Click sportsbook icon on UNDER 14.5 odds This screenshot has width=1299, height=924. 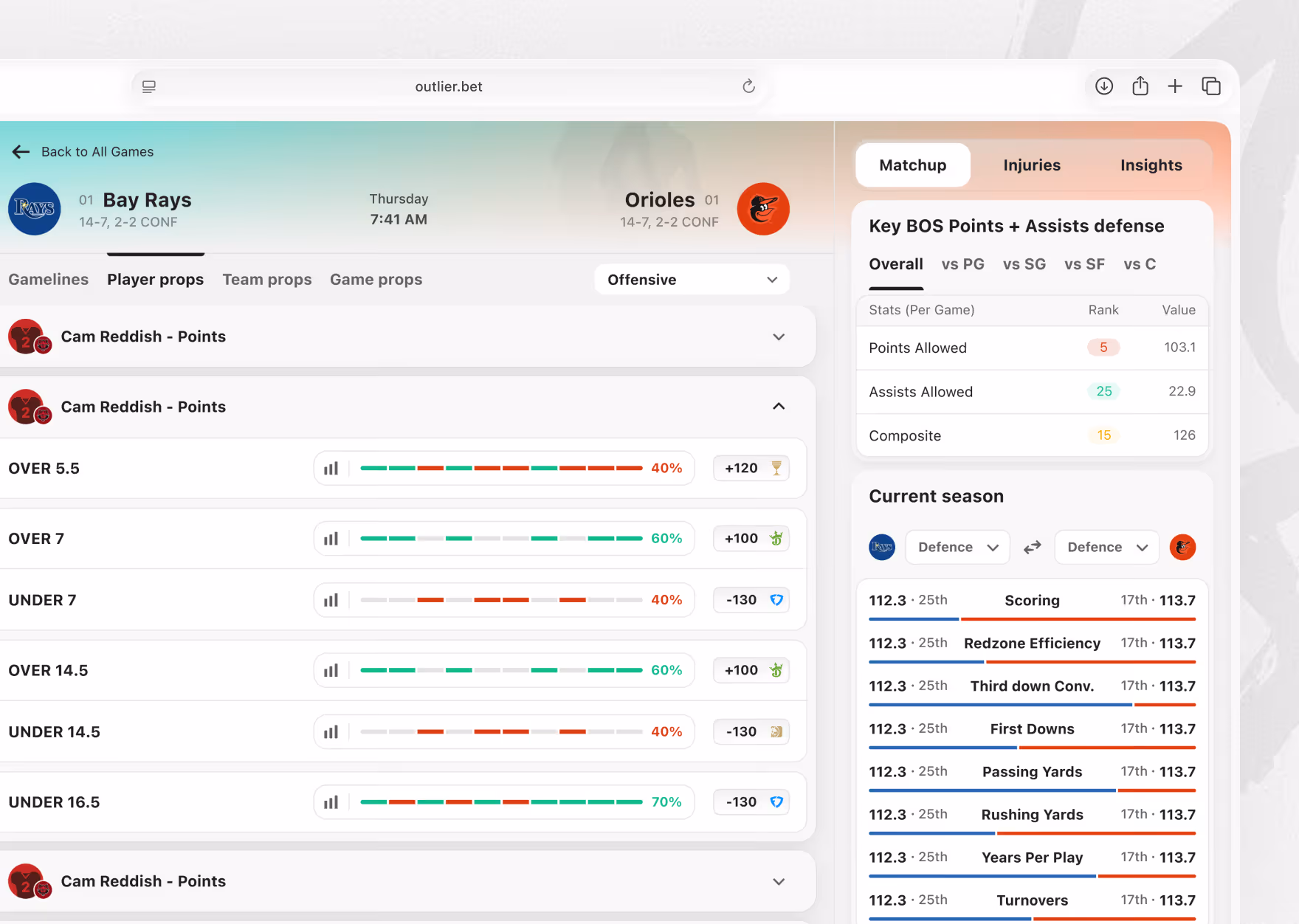coord(776,731)
